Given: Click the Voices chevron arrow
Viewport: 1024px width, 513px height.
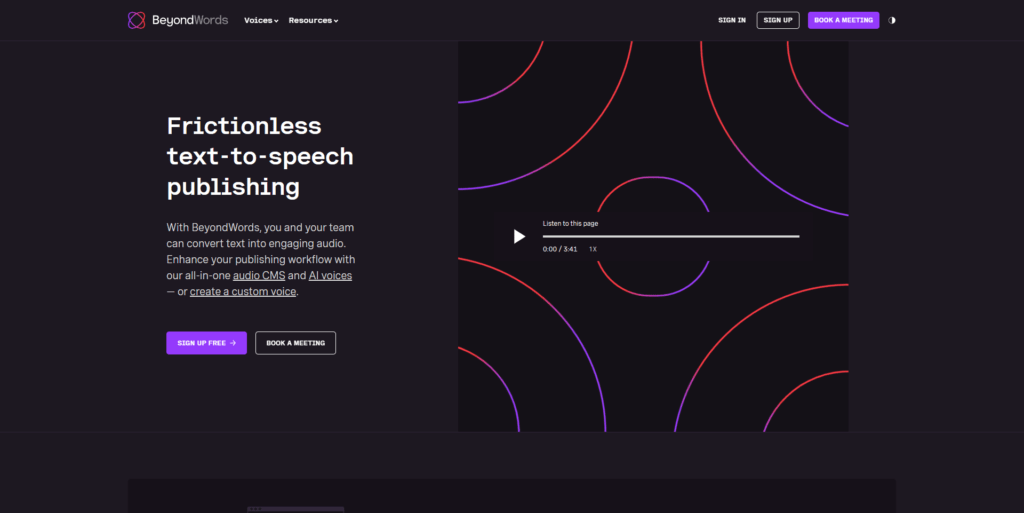Looking at the screenshot, I should [x=276, y=21].
